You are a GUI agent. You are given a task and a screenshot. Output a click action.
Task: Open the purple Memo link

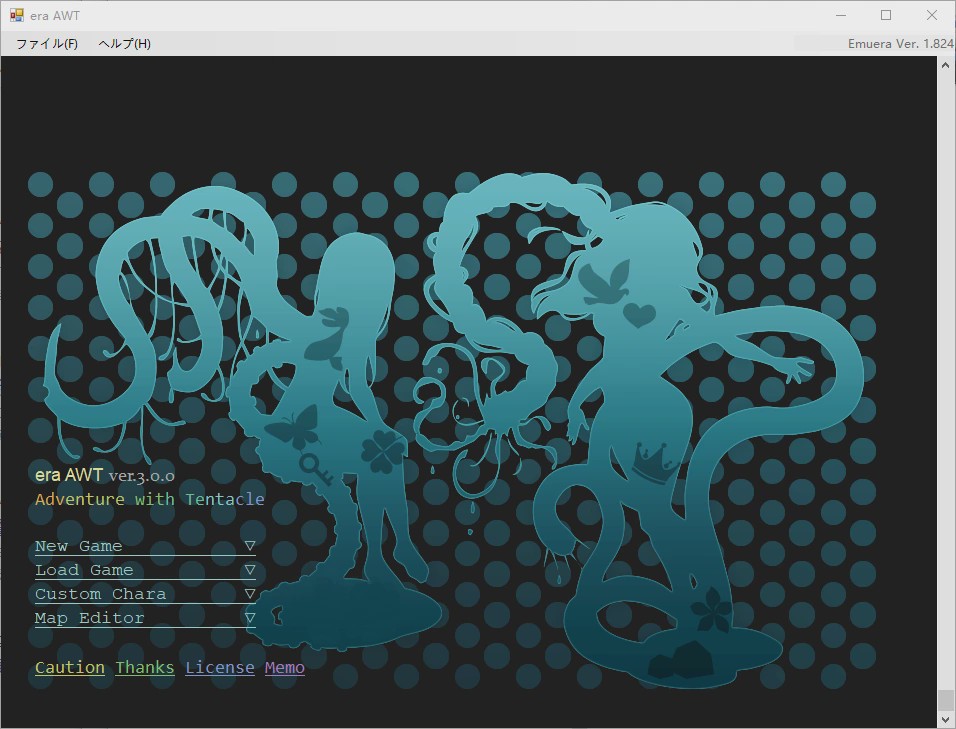(285, 667)
